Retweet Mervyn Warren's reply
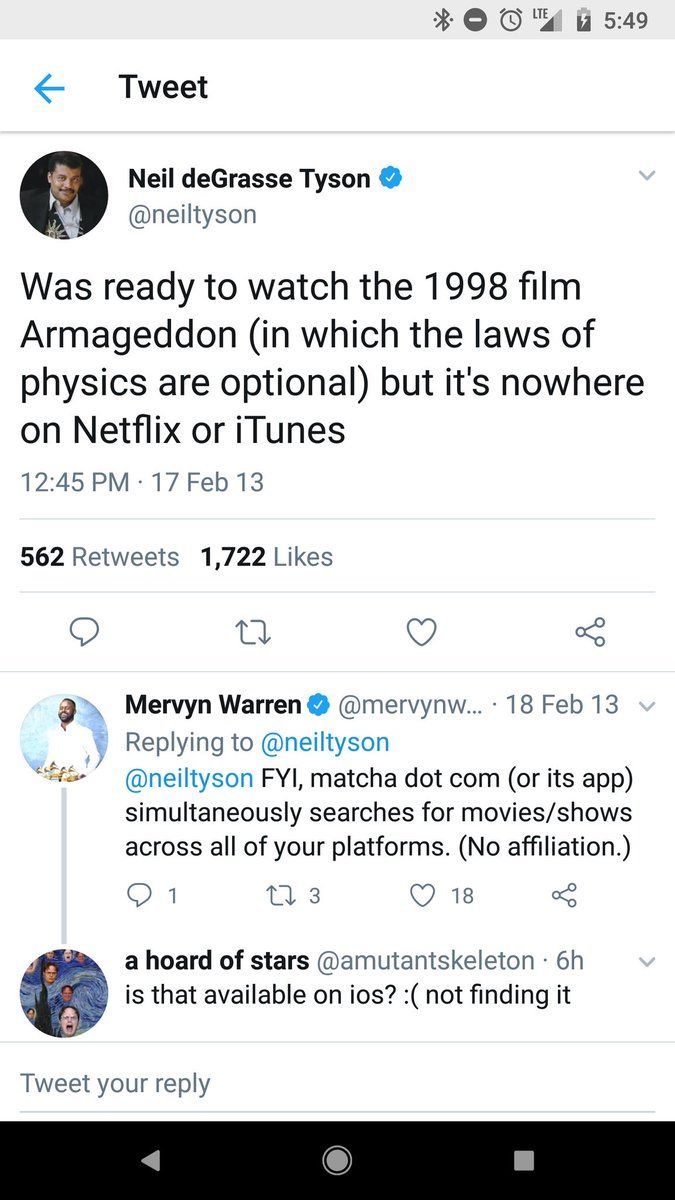 pos(284,895)
